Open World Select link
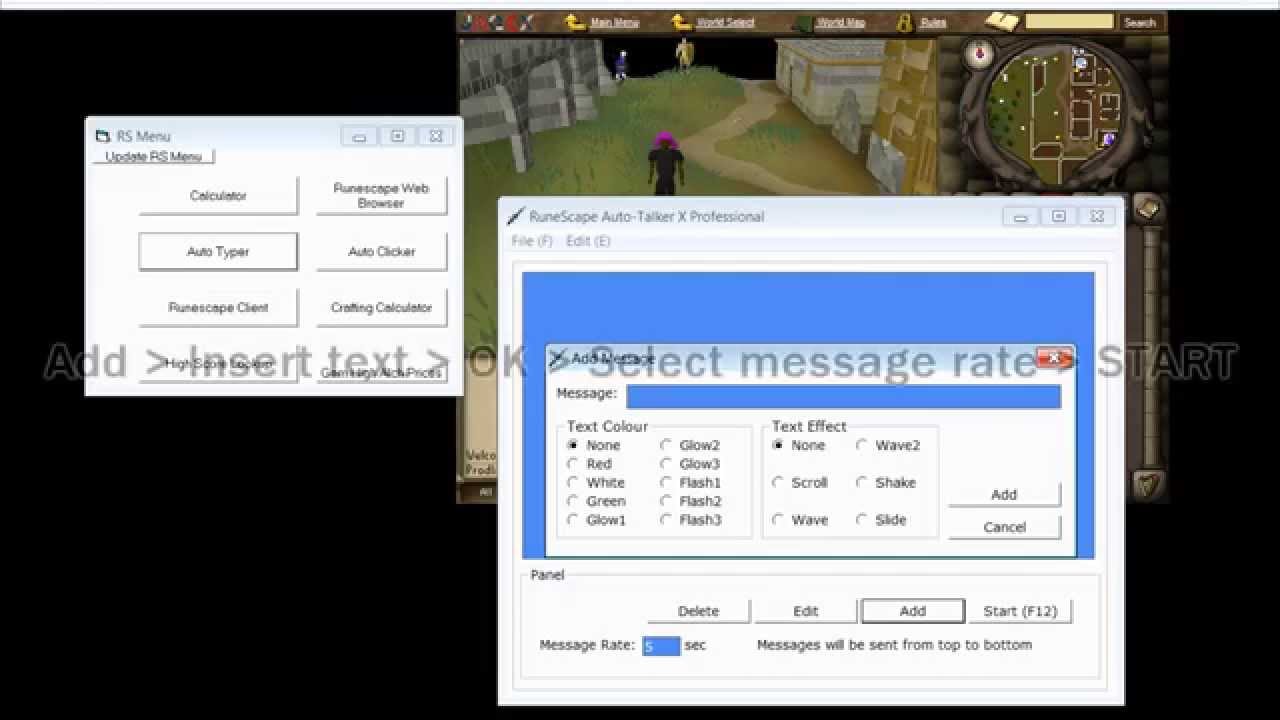Viewport: 1280px width, 720px height. (726, 22)
